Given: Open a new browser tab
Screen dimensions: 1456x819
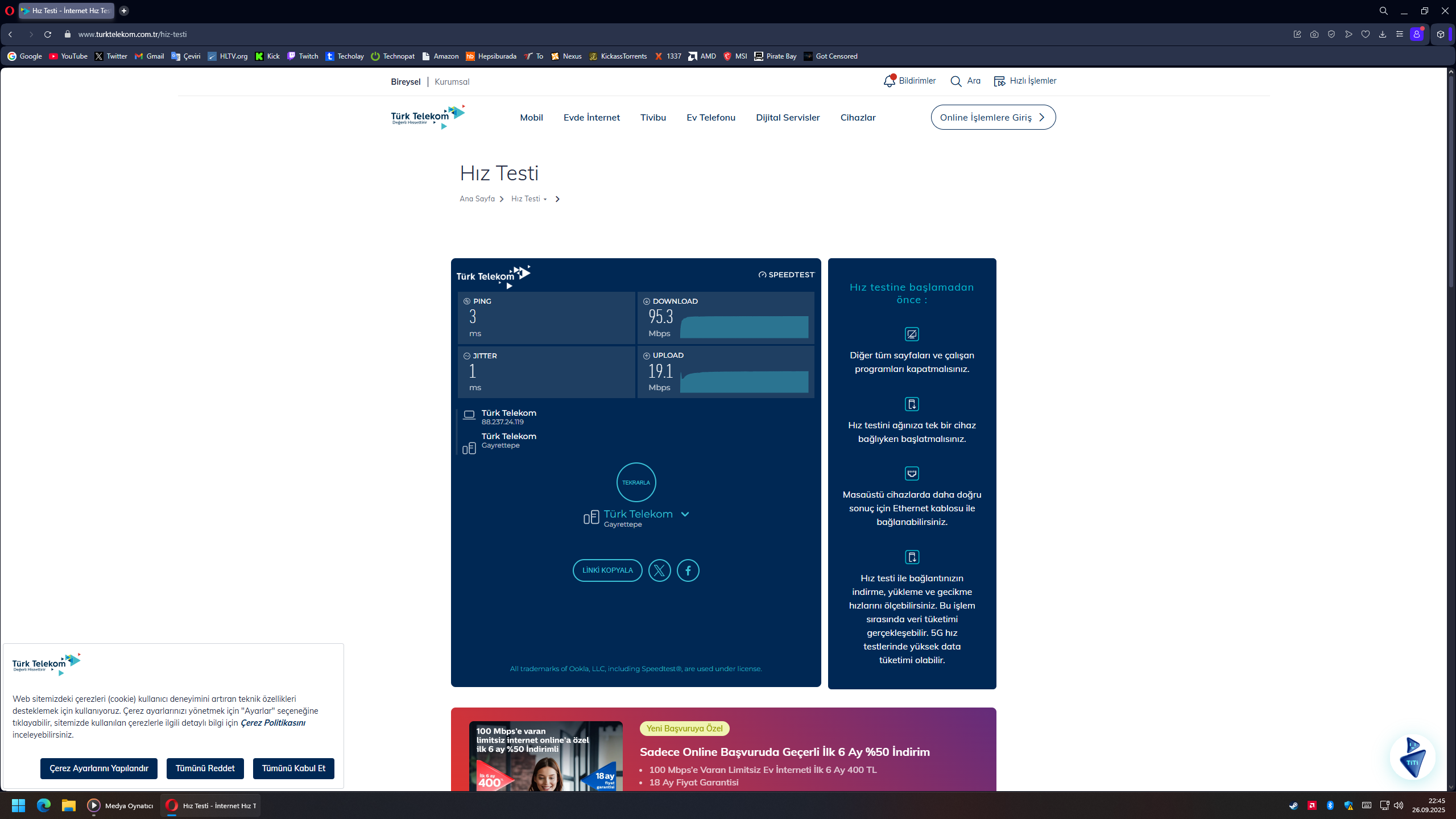Looking at the screenshot, I should [x=124, y=11].
